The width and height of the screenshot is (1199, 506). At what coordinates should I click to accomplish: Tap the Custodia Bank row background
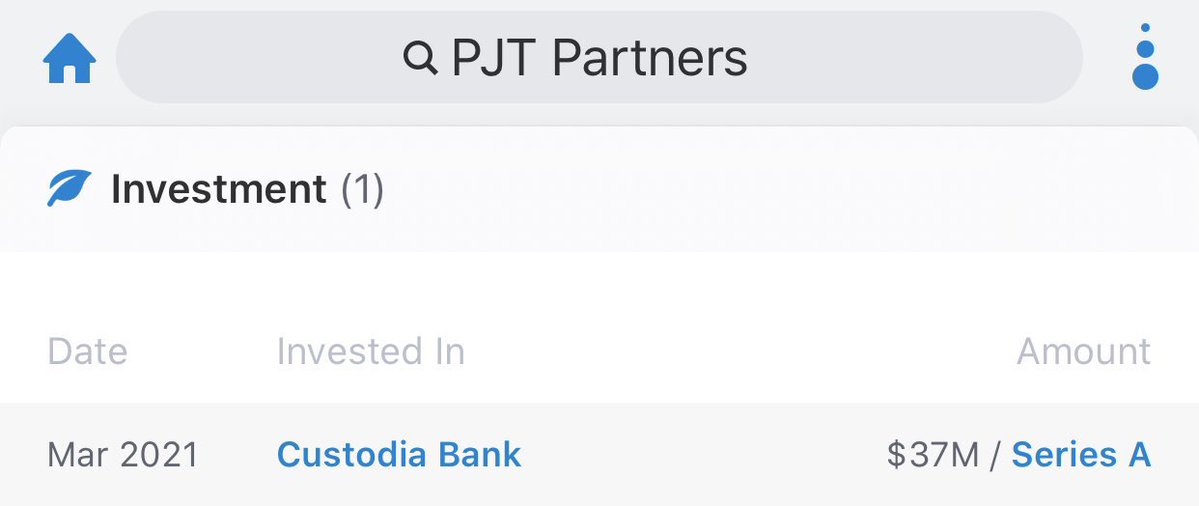700,455
